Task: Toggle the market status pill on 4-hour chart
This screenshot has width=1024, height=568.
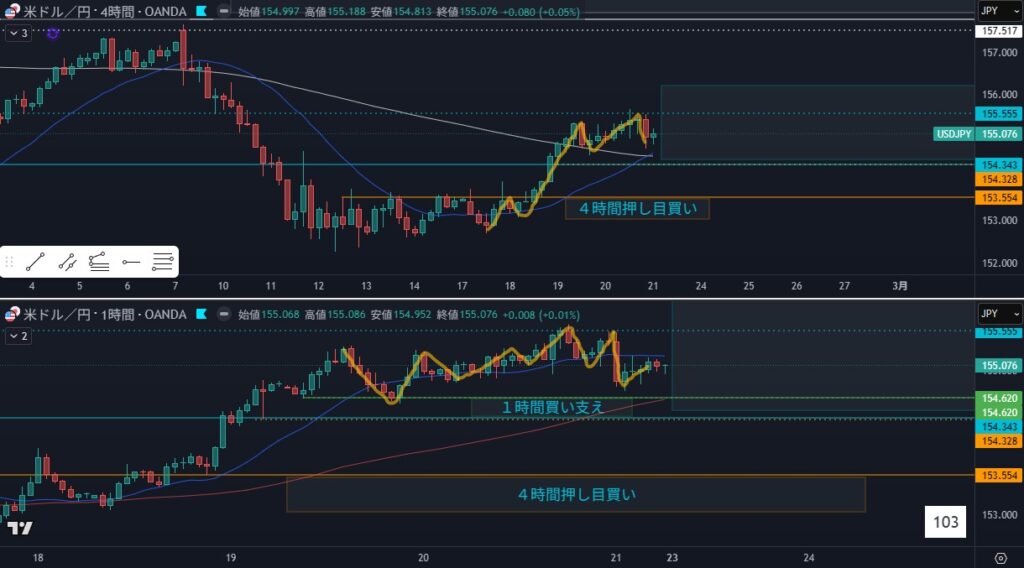Action: coord(225,11)
